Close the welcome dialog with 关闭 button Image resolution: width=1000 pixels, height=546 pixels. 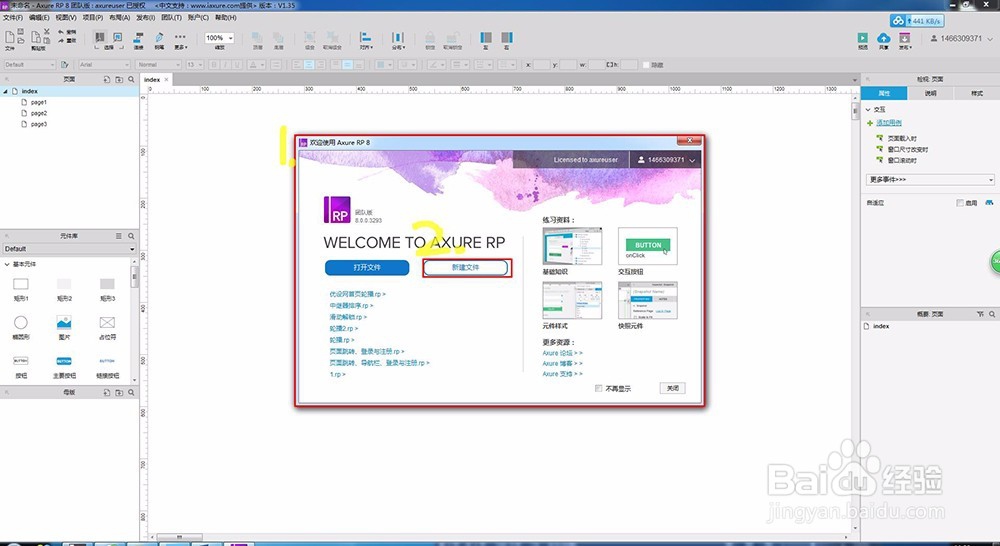pos(672,388)
